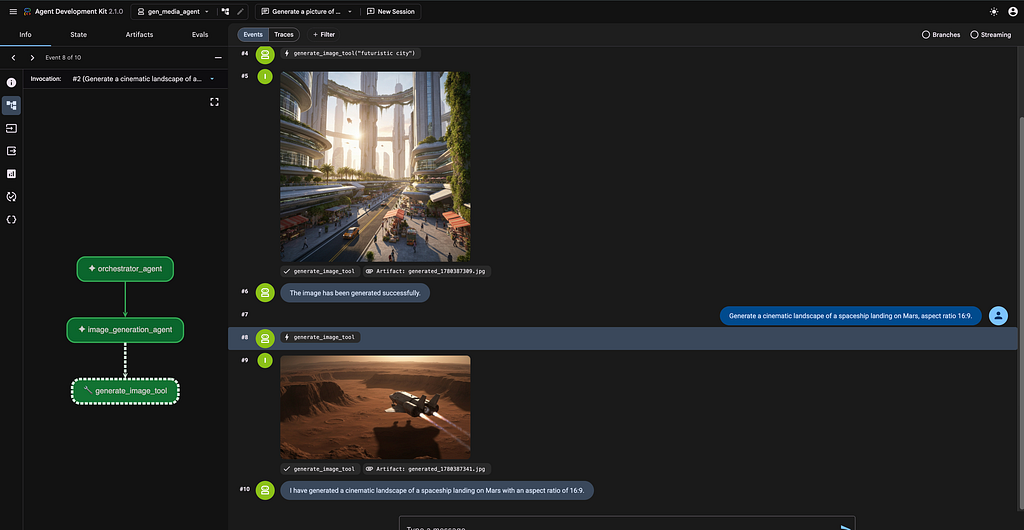Expand the graph to fullscreen
Screen dimensions: 1024x530
(214, 102)
